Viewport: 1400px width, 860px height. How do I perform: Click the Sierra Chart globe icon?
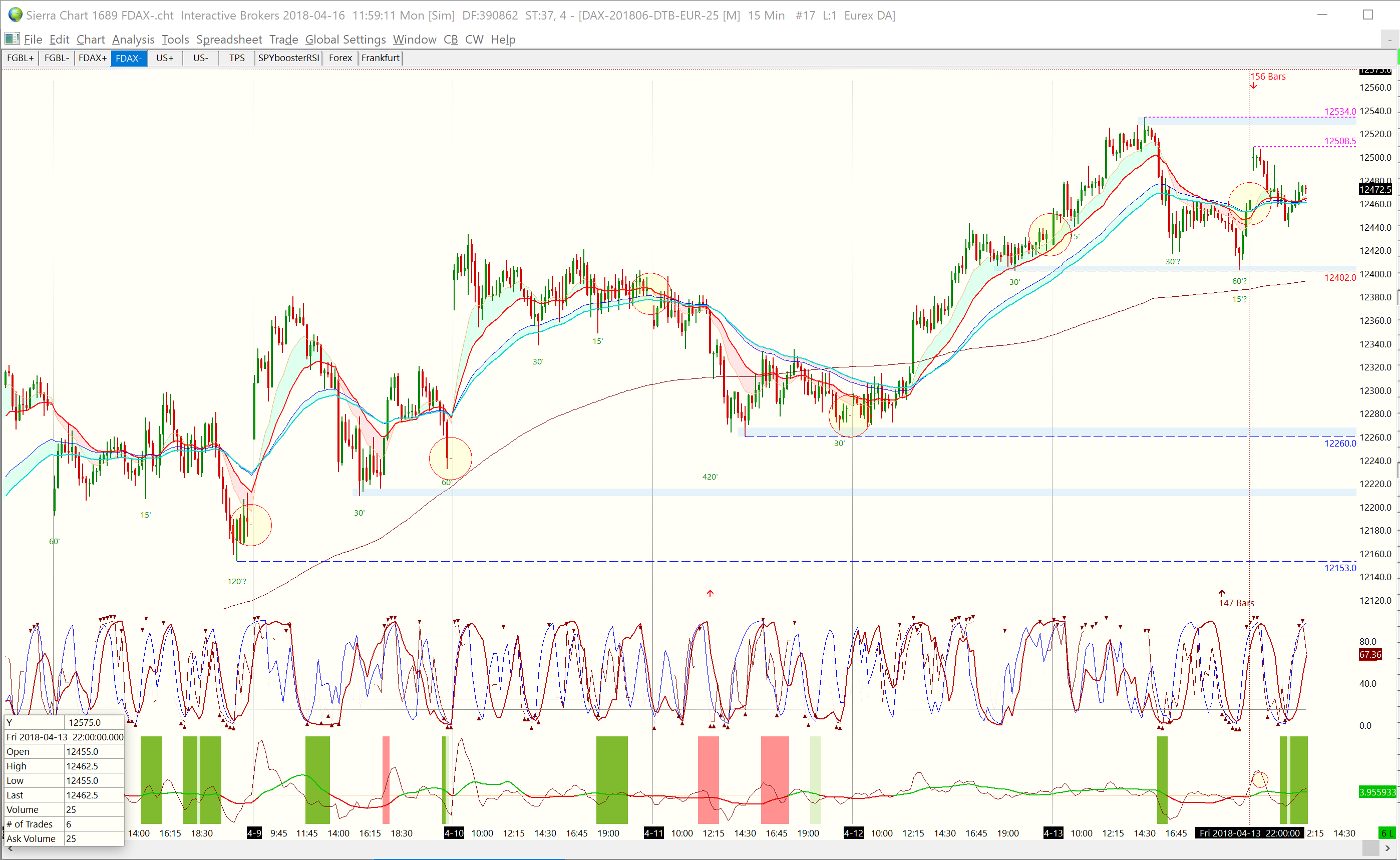(15, 15)
